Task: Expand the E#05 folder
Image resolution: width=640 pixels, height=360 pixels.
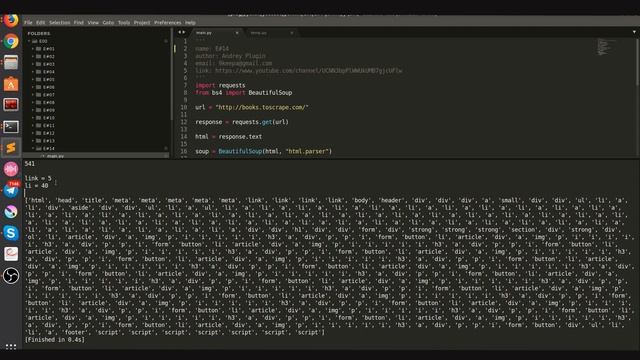Action: [33, 80]
